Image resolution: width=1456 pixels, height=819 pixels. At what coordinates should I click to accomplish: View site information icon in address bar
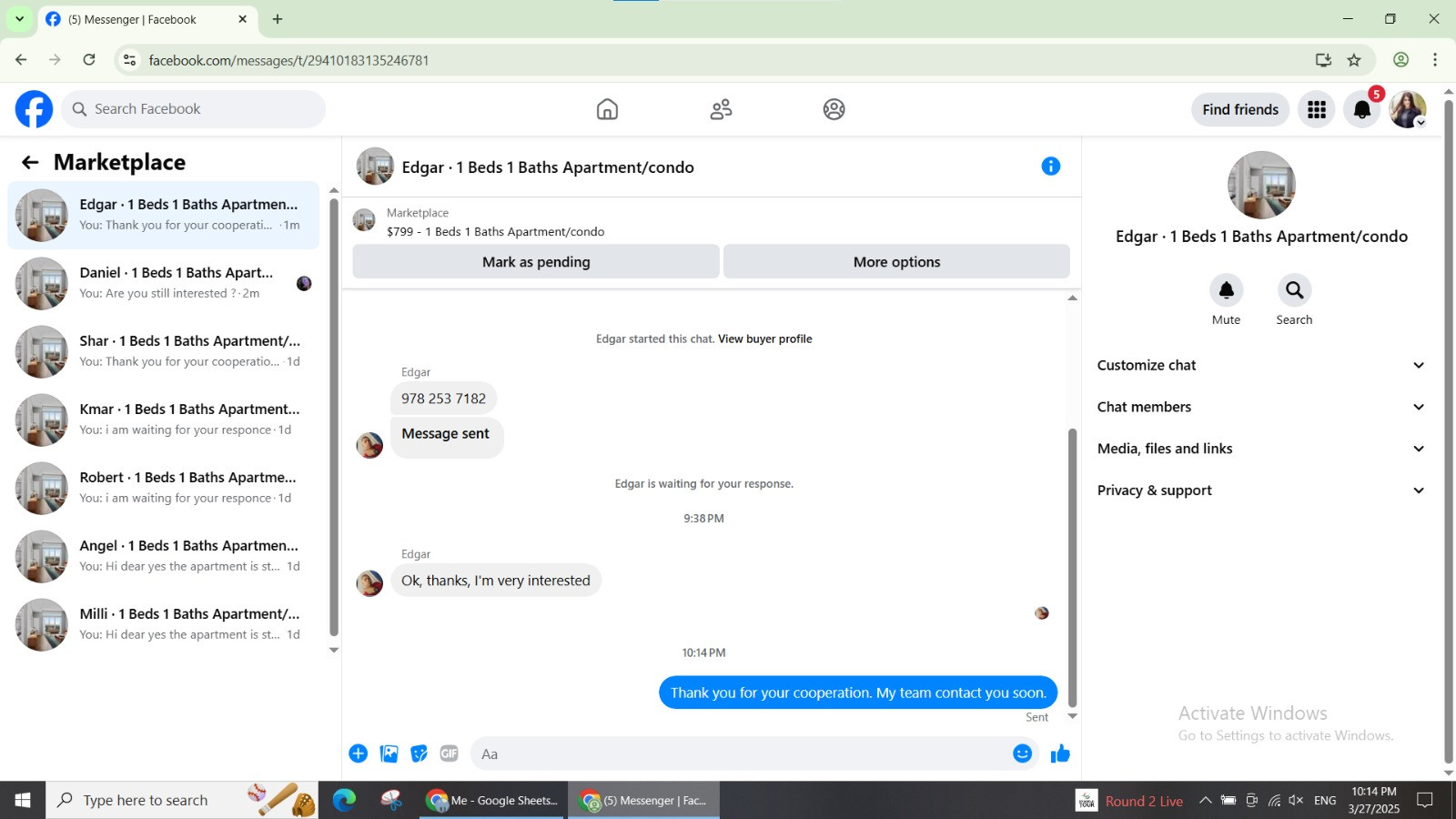(129, 60)
